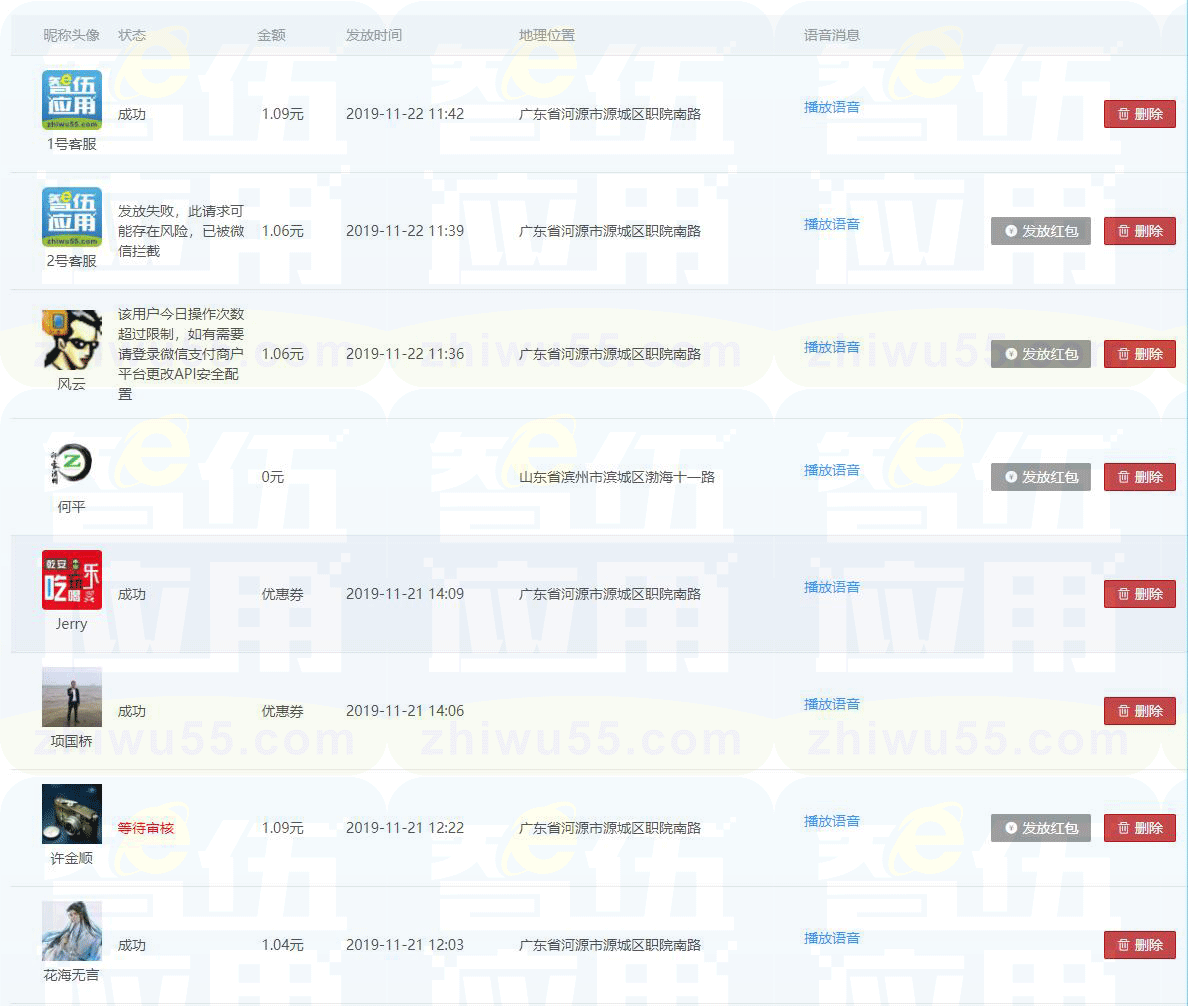This screenshot has width=1188, height=1006.
Task: Click 花海无言's avatar picture
Action: 72,931
